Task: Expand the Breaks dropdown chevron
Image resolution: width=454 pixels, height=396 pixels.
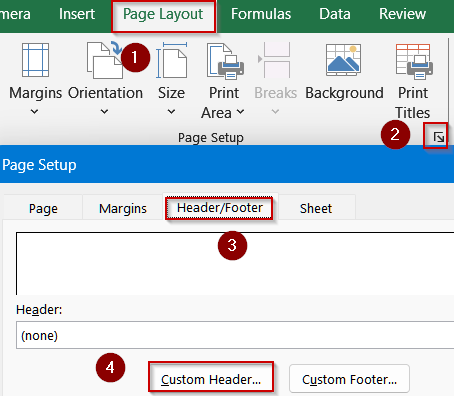Action: (x=275, y=112)
